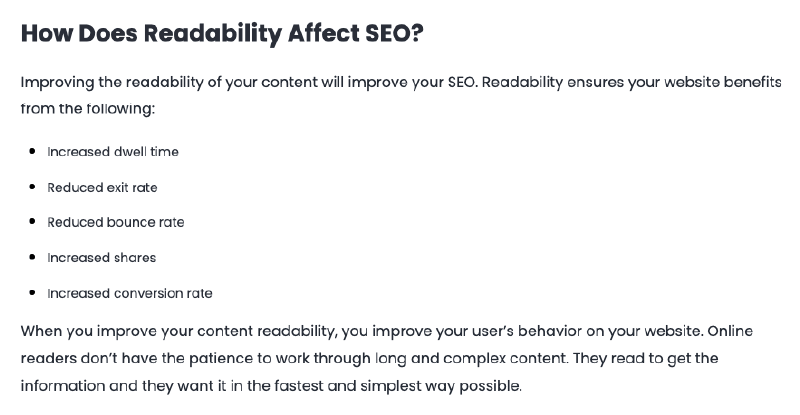
Task: Click the bullet before "Increased conversion rate"
Action: (33, 293)
